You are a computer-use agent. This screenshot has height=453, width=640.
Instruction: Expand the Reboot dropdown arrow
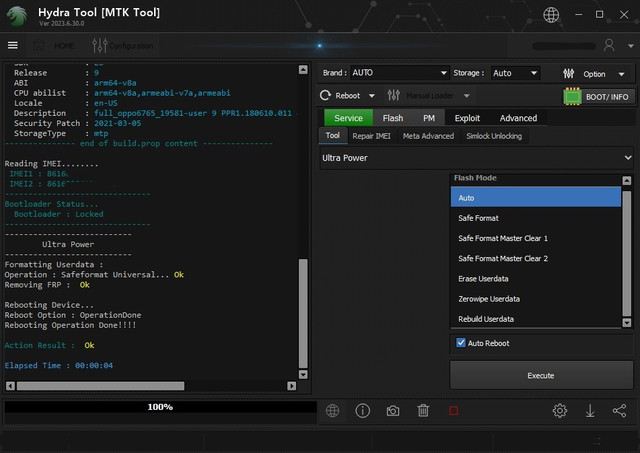point(372,96)
